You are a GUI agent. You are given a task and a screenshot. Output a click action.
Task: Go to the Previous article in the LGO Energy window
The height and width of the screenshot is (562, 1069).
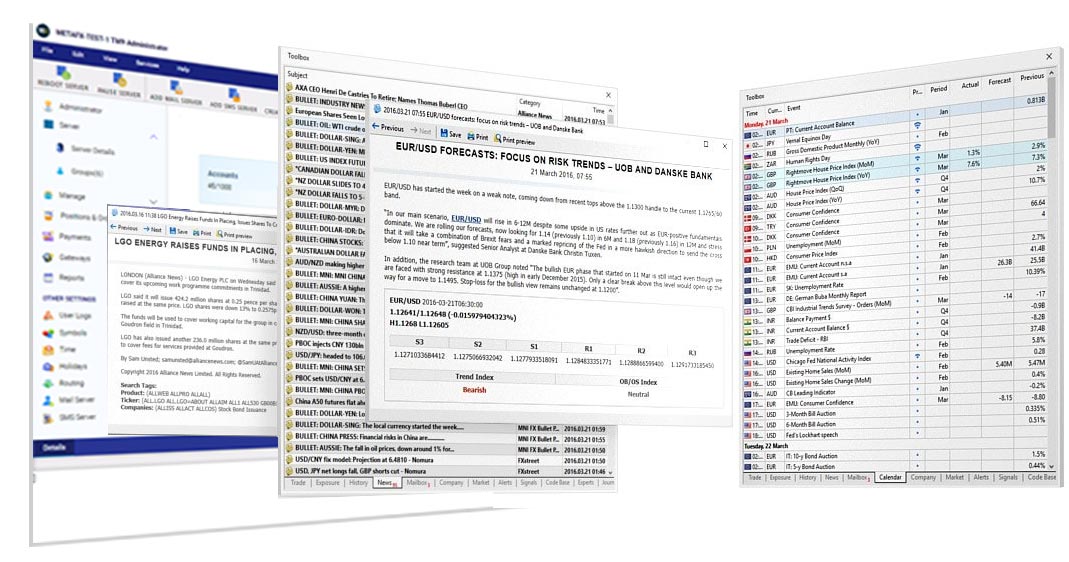124,228
